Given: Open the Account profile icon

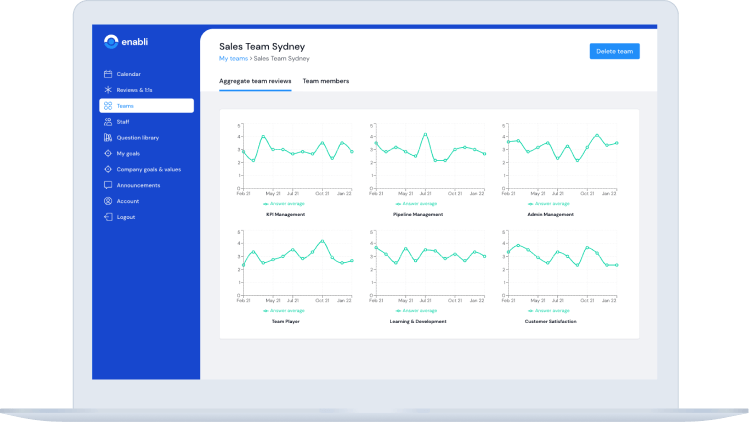Looking at the screenshot, I should coord(107,201).
